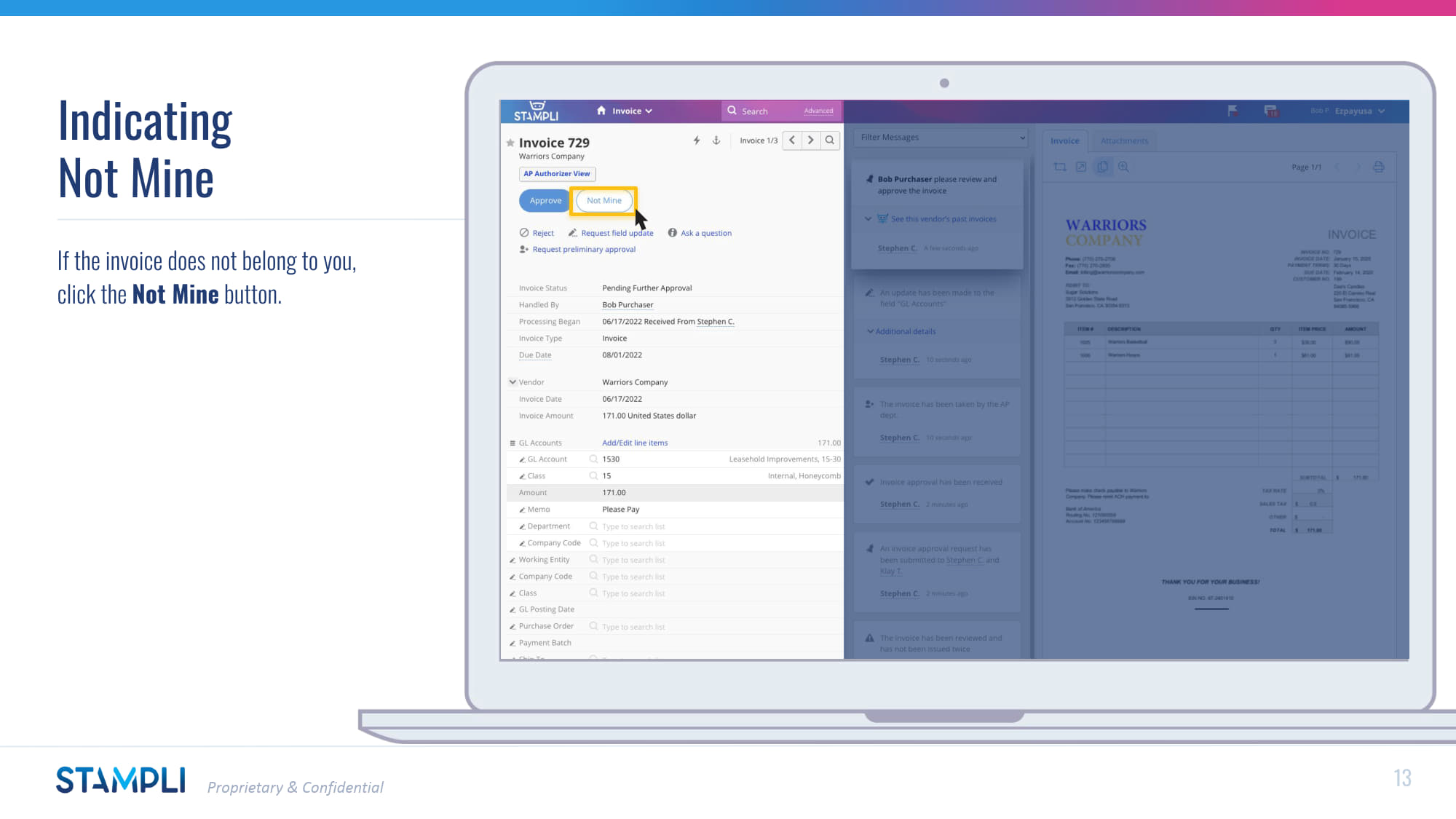Expand the Additional details section
This screenshot has width=1456, height=819.
(x=905, y=332)
